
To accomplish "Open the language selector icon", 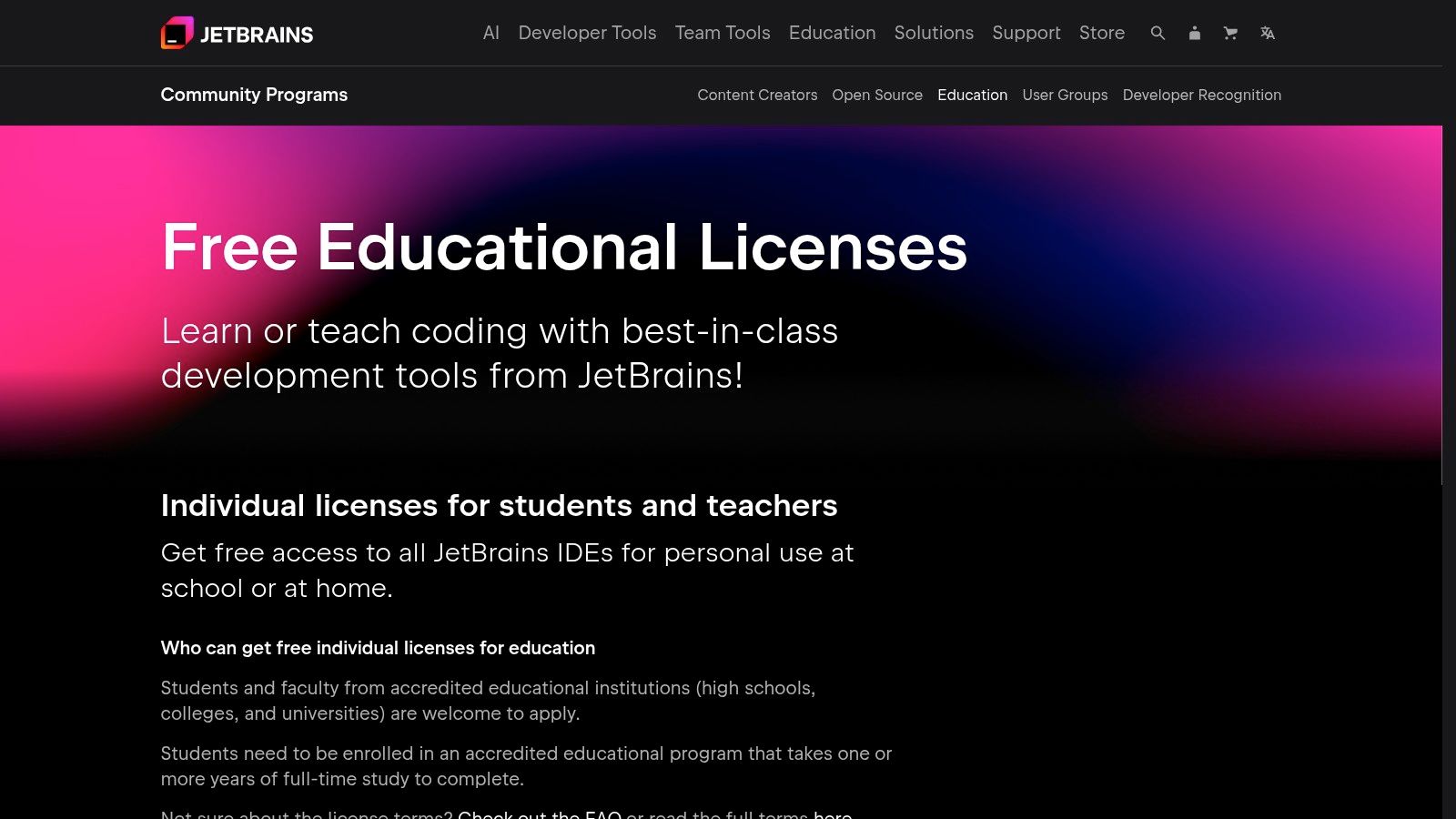I will tap(1267, 33).
